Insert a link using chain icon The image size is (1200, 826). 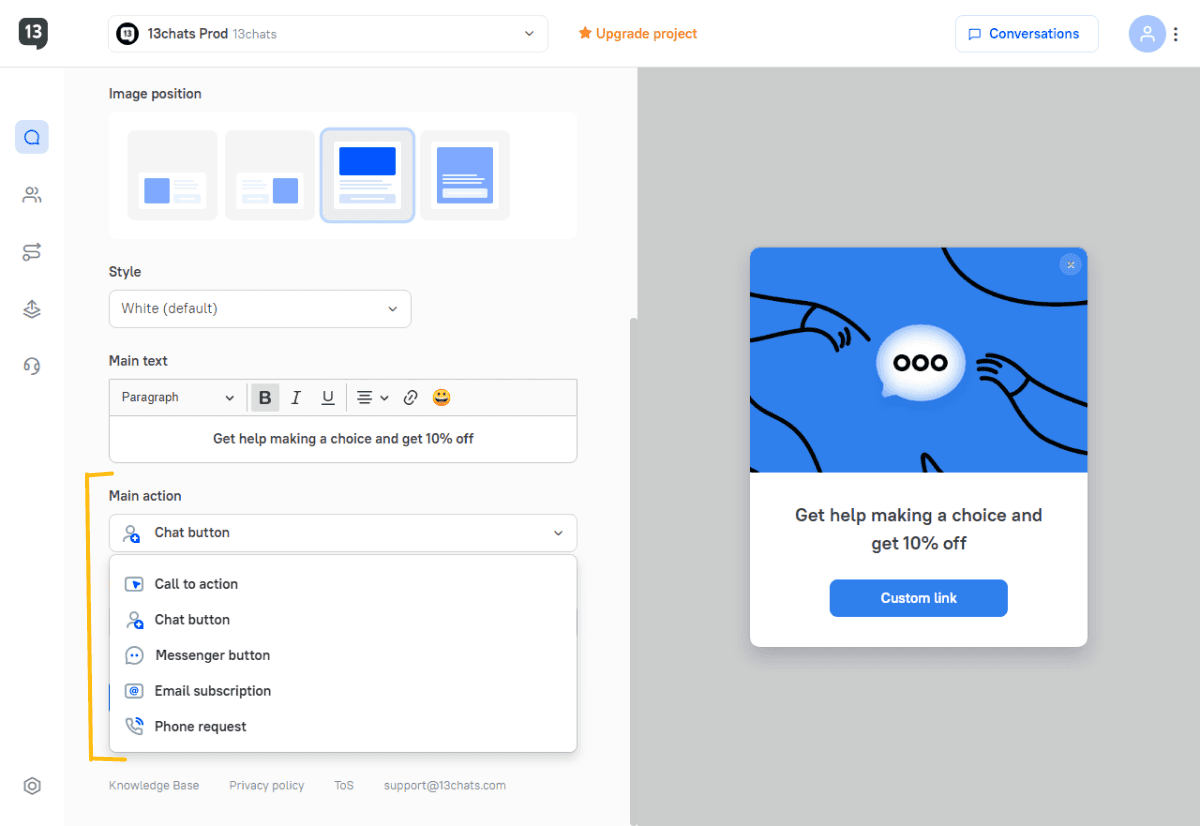click(x=410, y=398)
